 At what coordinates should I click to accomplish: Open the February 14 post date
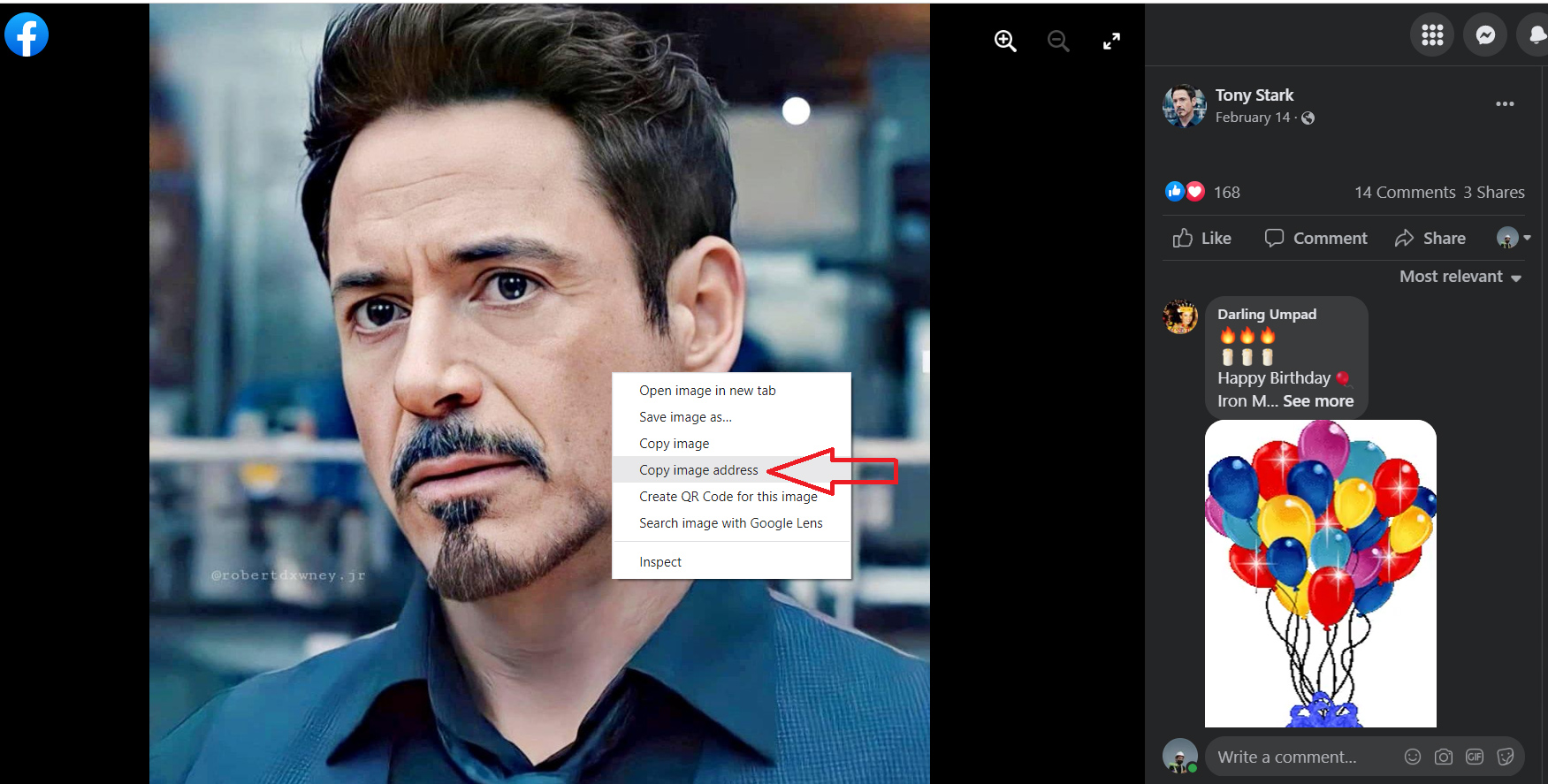pyautogui.click(x=1252, y=118)
